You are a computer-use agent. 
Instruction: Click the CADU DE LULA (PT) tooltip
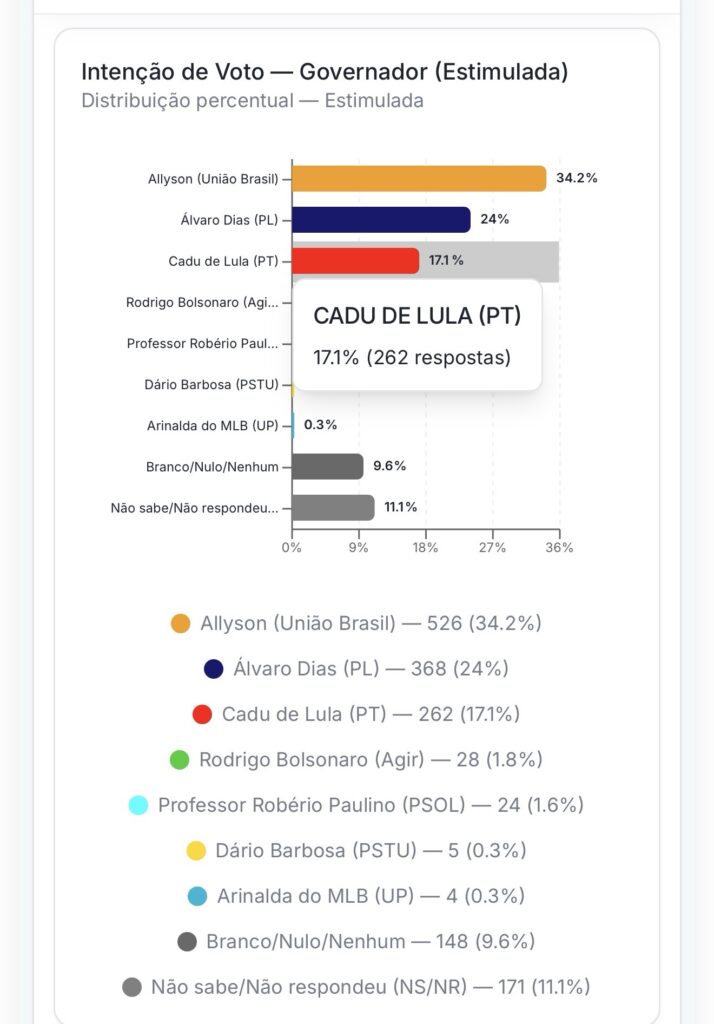(x=417, y=336)
